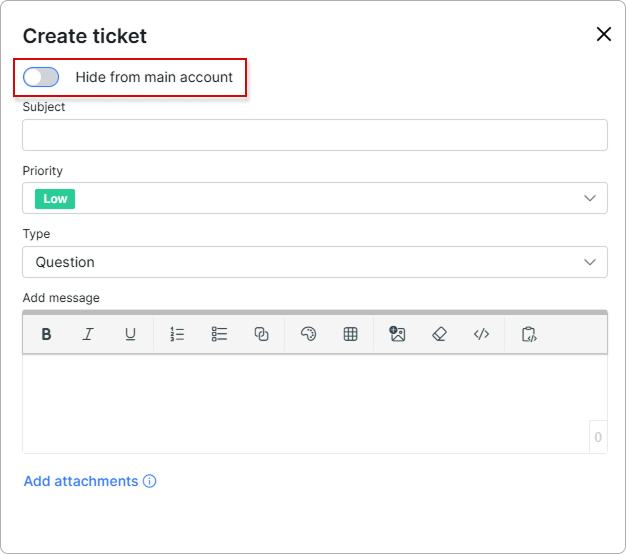Open the Type dropdown showing Question
Viewport: 626px width, 554px height.
(315, 262)
